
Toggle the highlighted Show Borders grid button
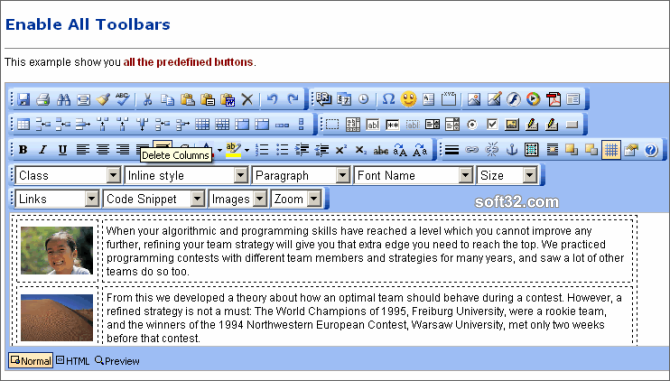(611, 150)
